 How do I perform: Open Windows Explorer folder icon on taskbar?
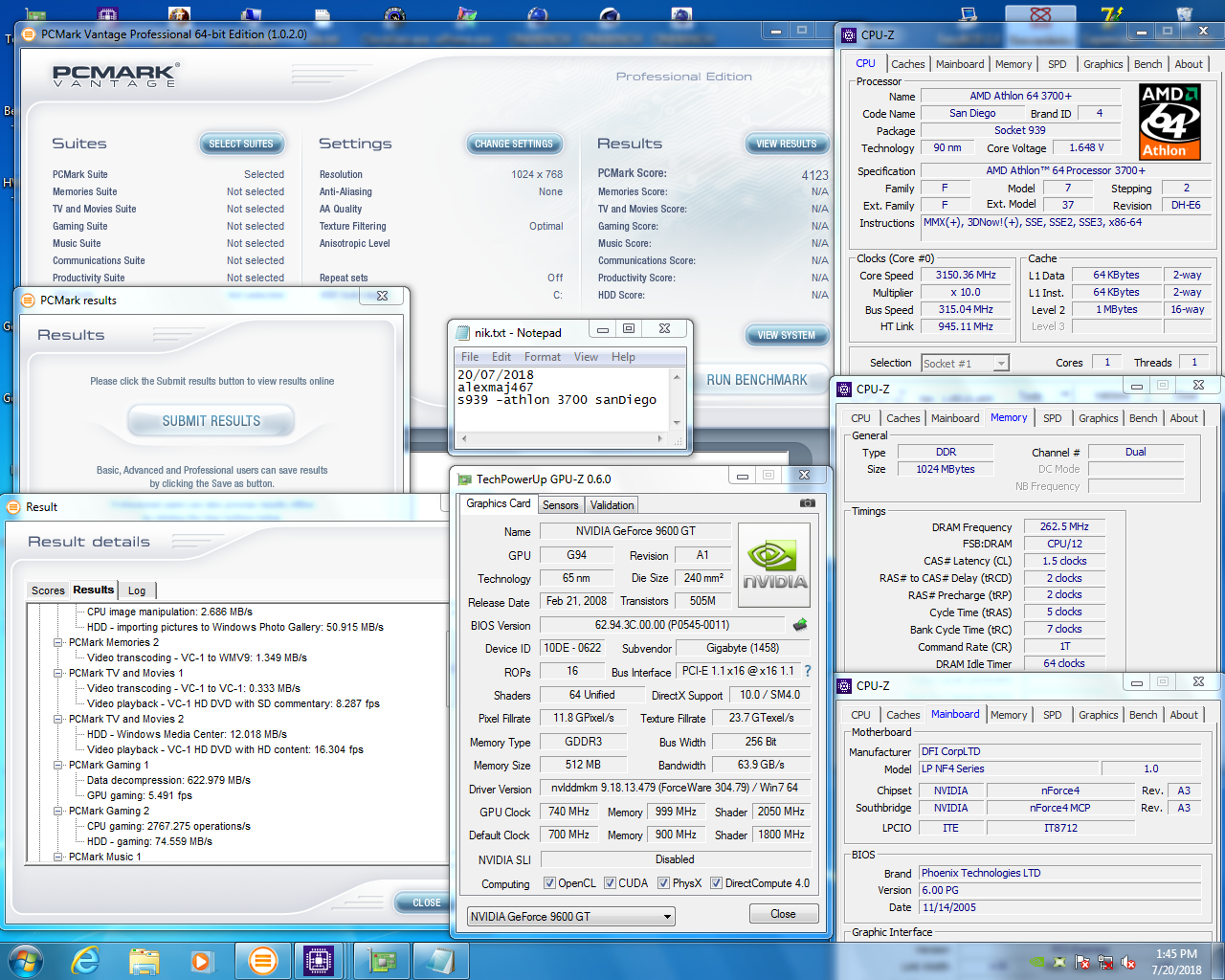pyautogui.click(x=145, y=960)
